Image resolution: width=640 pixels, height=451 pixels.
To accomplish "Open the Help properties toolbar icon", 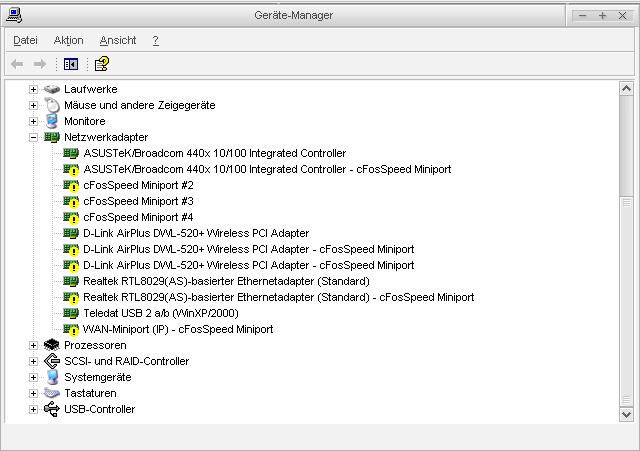I will pos(102,64).
